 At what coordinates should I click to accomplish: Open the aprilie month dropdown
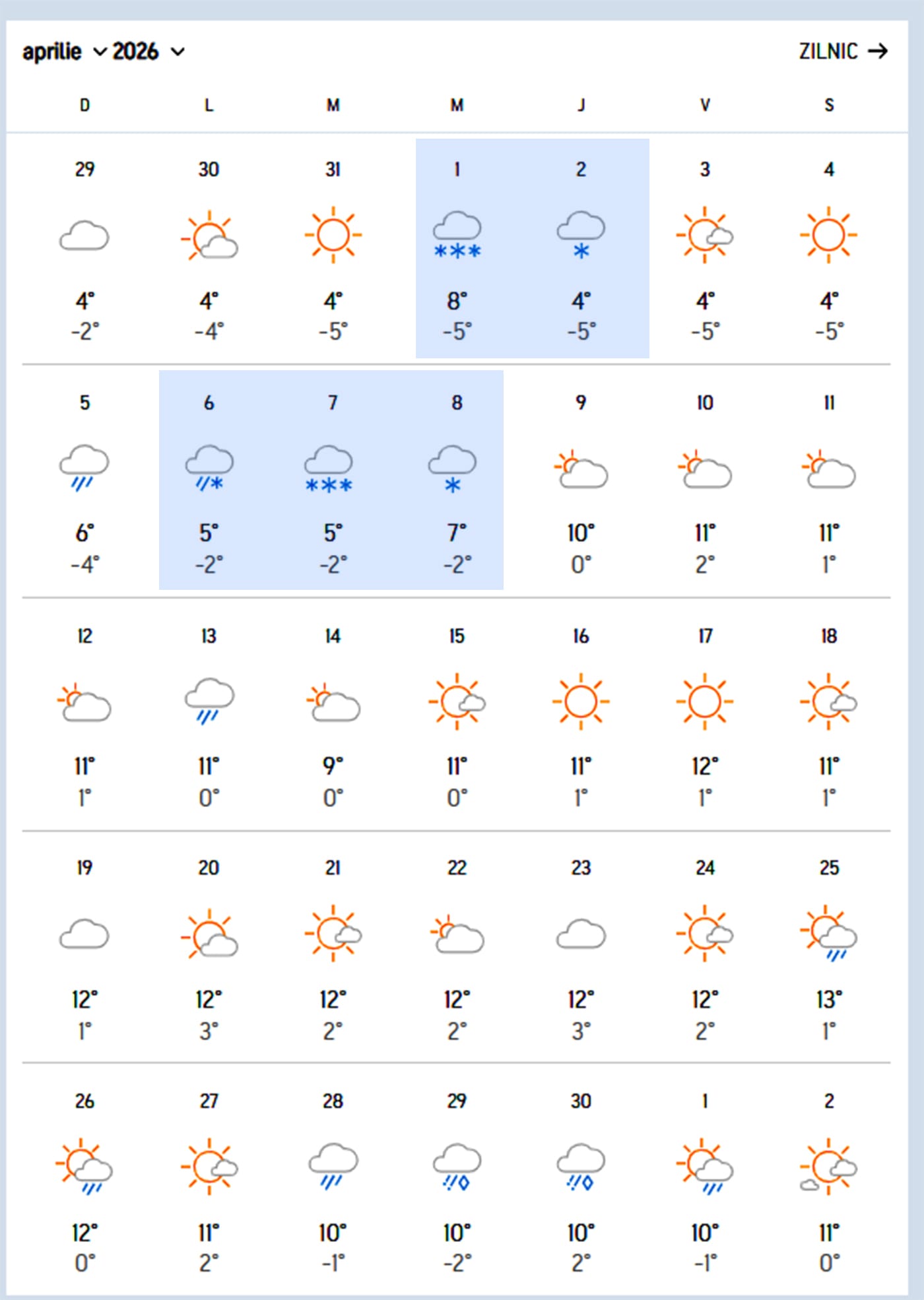point(64,51)
